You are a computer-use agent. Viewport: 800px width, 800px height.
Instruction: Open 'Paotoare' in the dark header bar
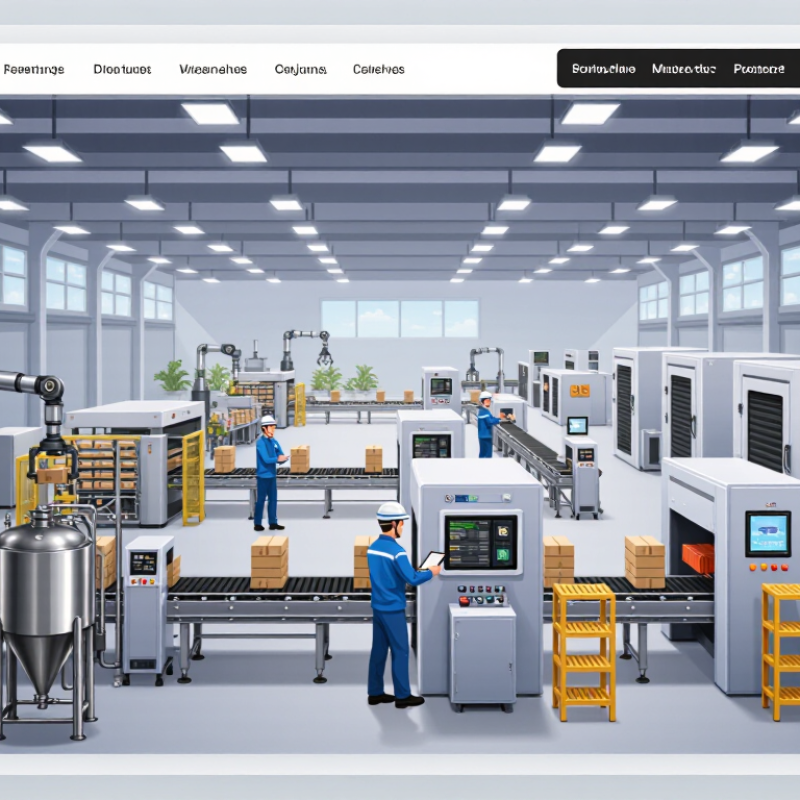(x=759, y=69)
